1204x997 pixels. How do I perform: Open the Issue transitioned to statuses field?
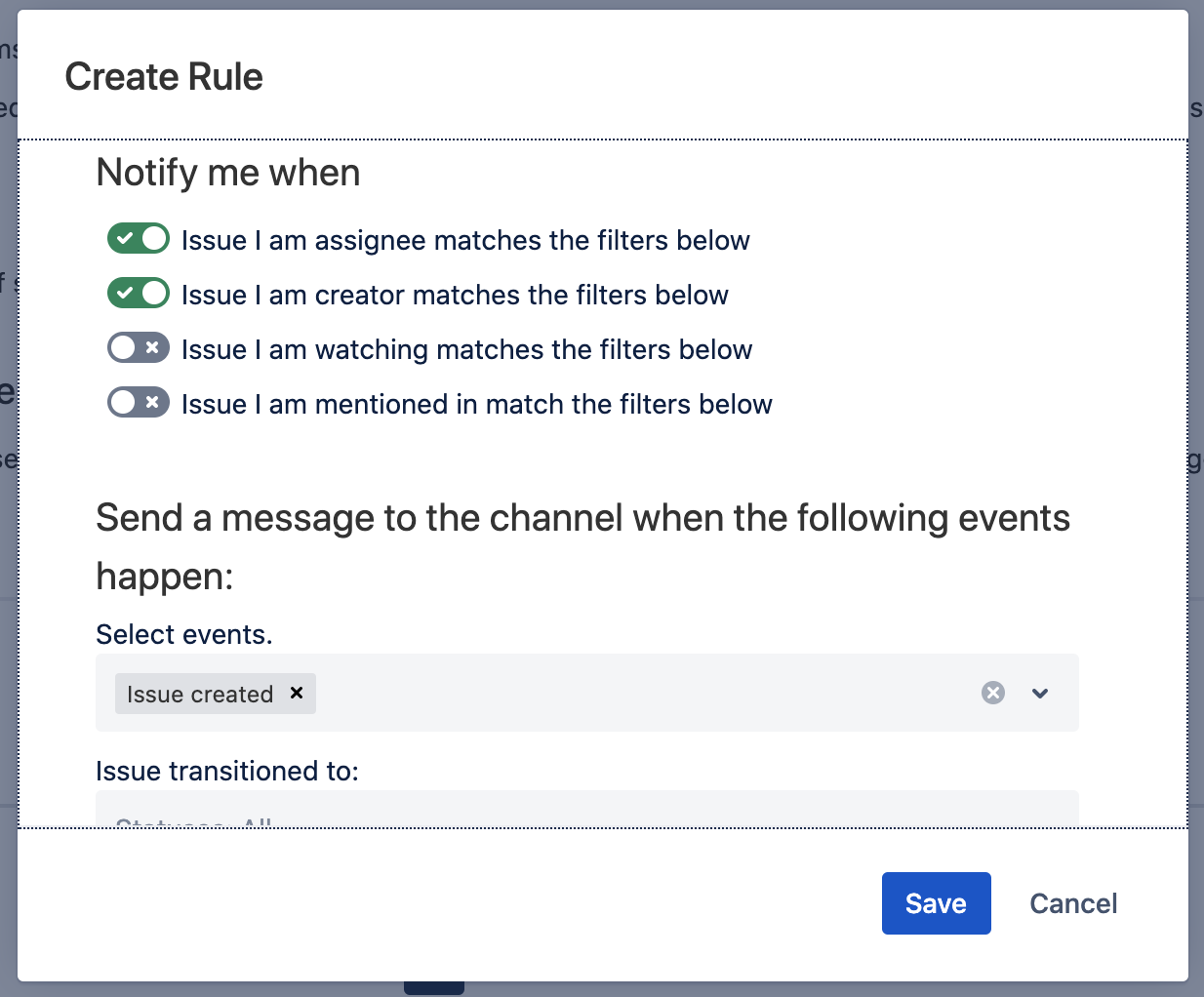pyautogui.click(x=585, y=811)
